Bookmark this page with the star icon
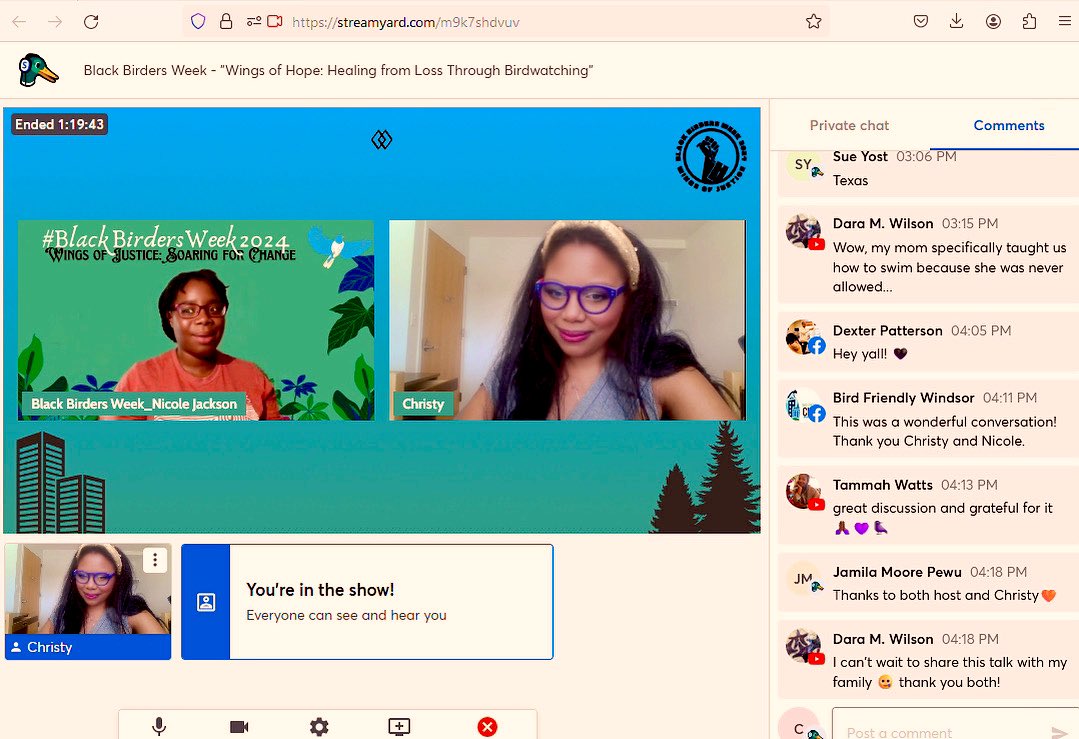This screenshot has width=1079, height=739. (x=814, y=21)
